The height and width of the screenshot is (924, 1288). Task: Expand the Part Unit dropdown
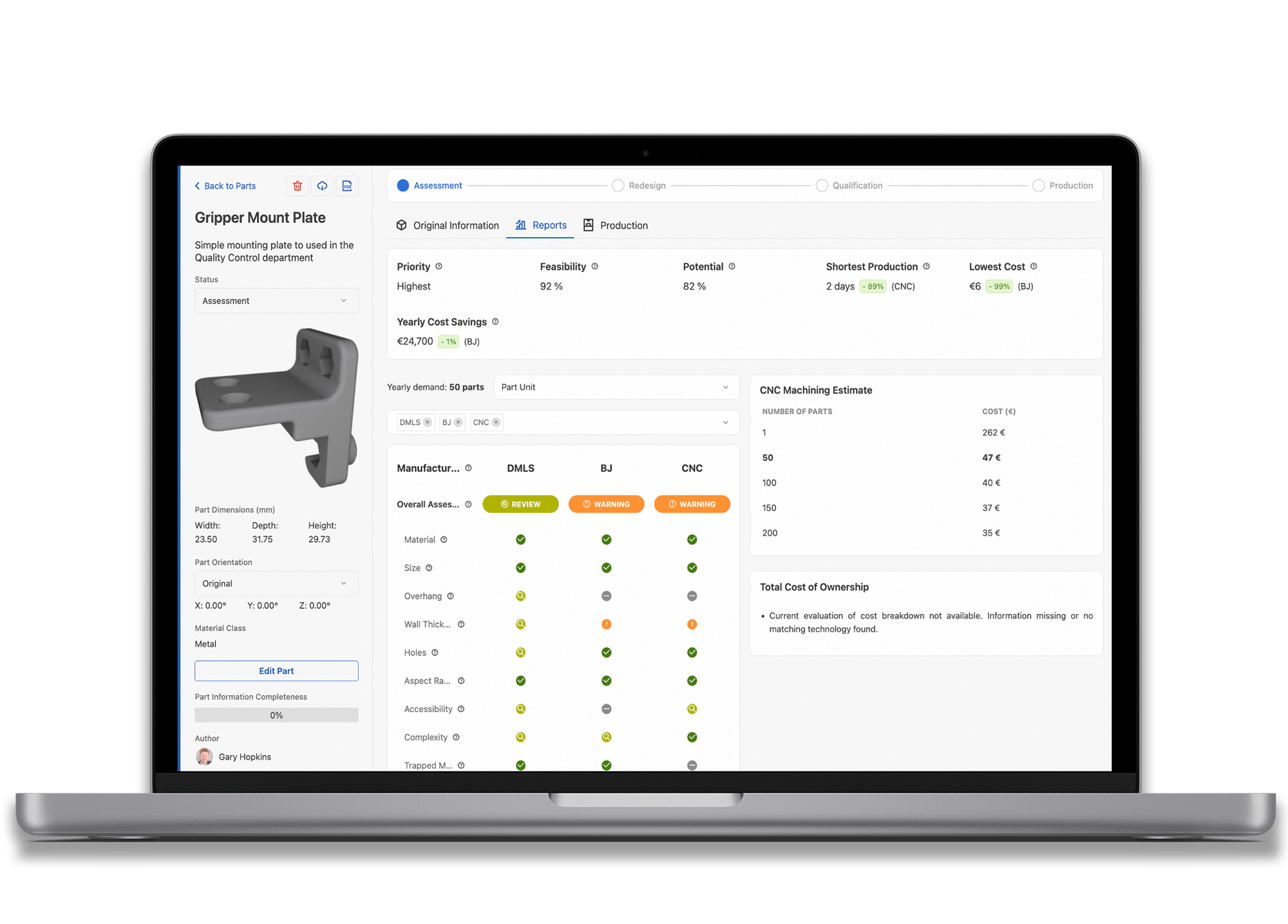(x=616, y=387)
